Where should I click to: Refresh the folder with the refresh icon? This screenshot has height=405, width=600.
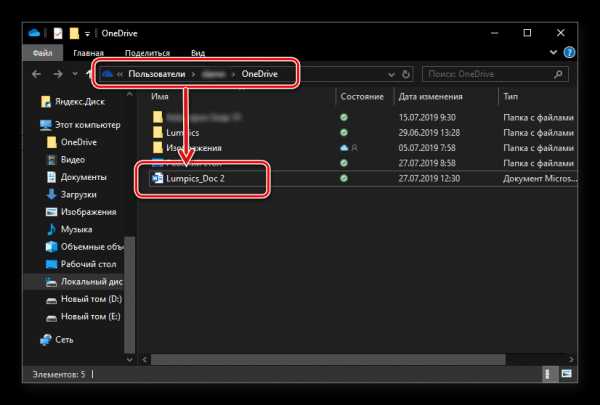pyautogui.click(x=406, y=74)
